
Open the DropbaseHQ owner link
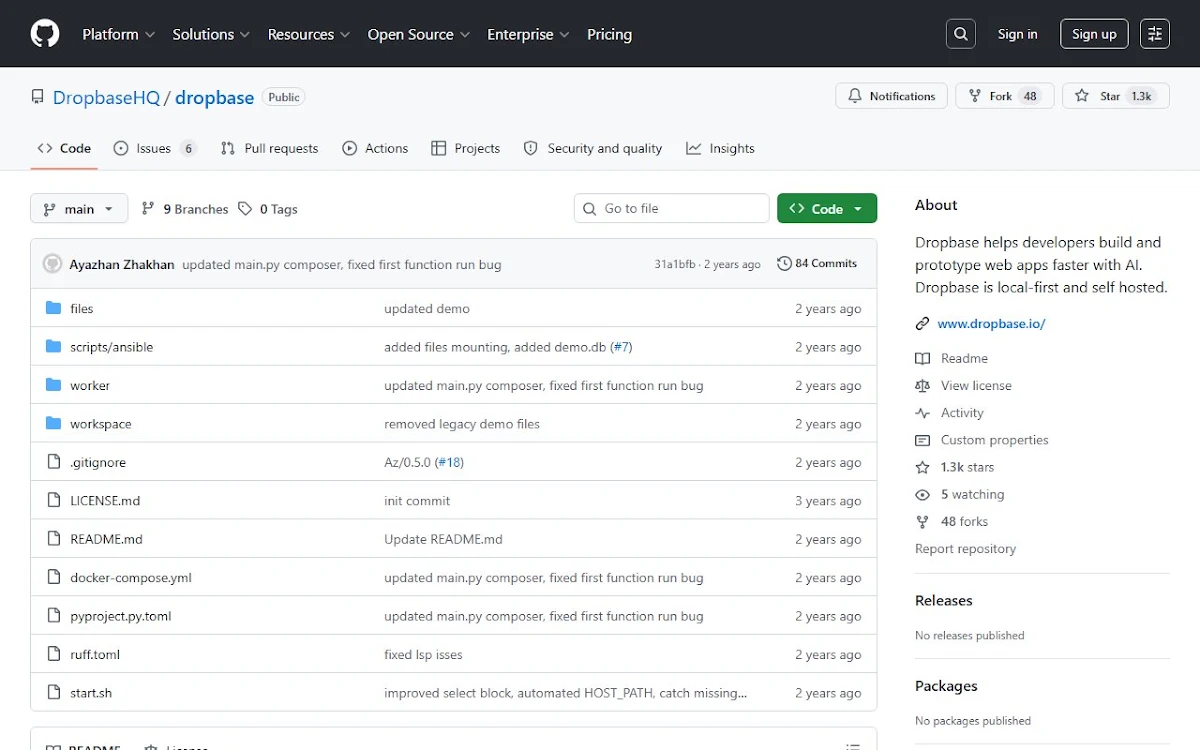(x=106, y=97)
